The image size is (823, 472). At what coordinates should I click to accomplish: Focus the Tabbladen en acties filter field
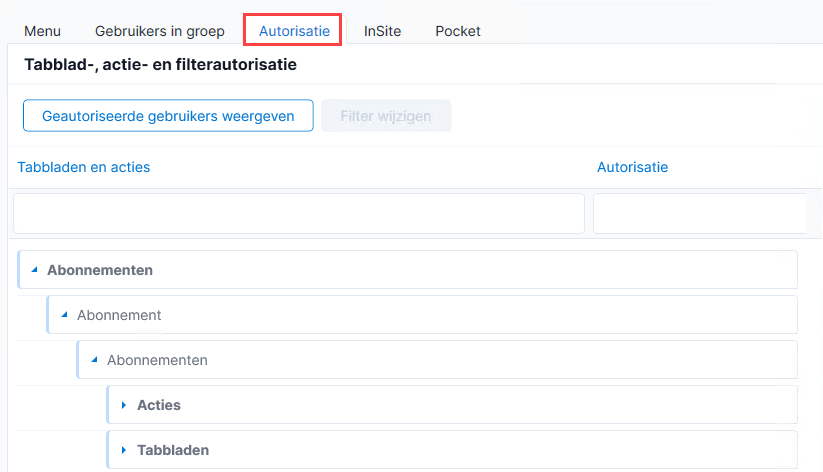[299, 213]
